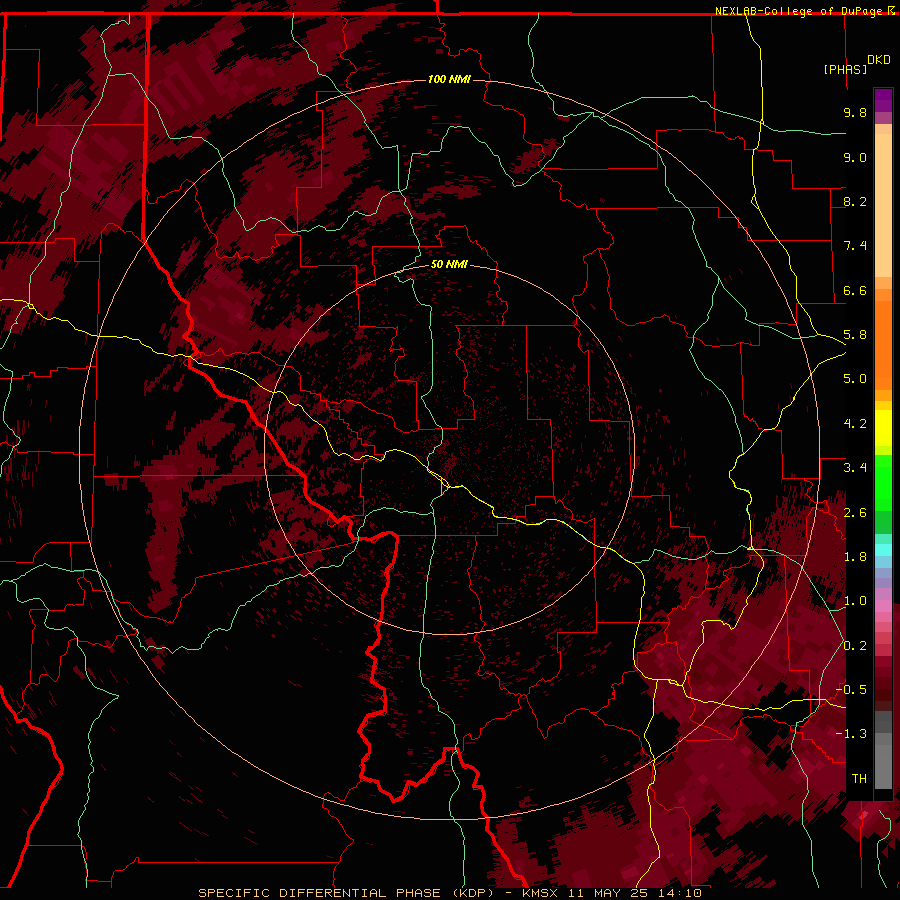The height and width of the screenshot is (900, 900).
Task: Click the bright green segment of the color bar
Action: [x=883, y=483]
